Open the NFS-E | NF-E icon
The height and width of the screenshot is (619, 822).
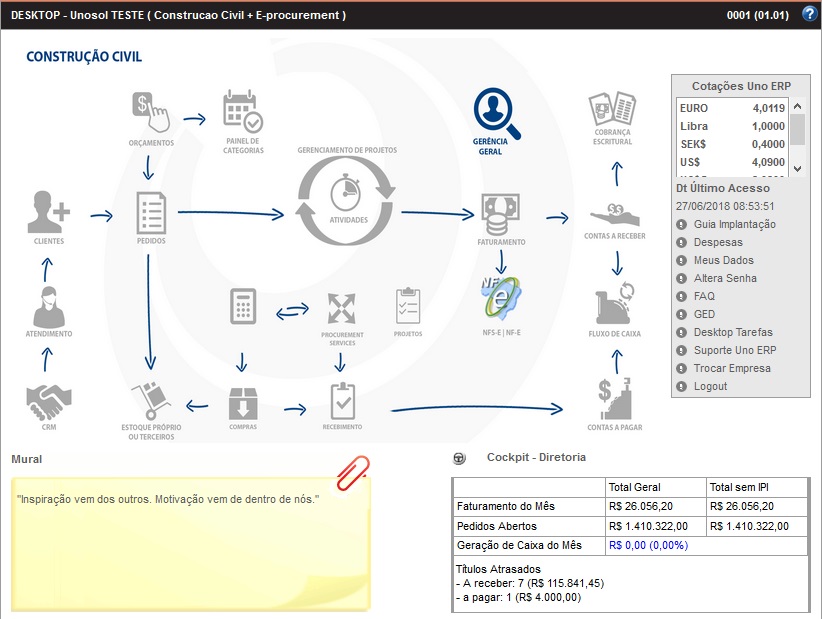pos(501,292)
